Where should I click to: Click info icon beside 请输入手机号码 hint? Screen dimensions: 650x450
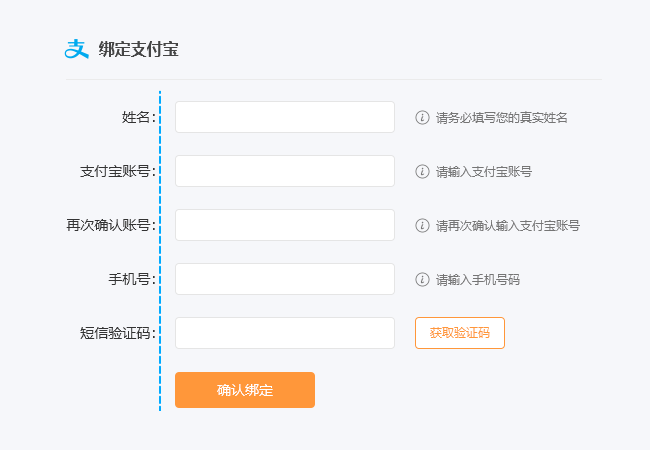click(x=422, y=279)
